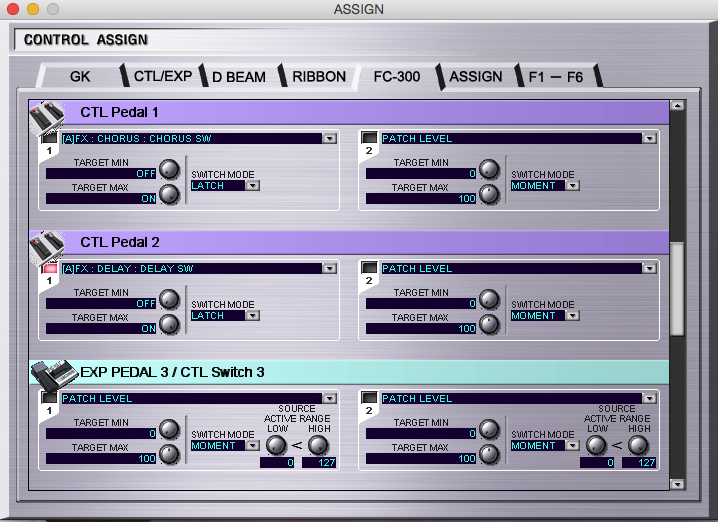This screenshot has width=718, height=522.
Task: Open CTL Pedal 1 assign 2 MOMENT switch mode dropdown
Action: 572,186
